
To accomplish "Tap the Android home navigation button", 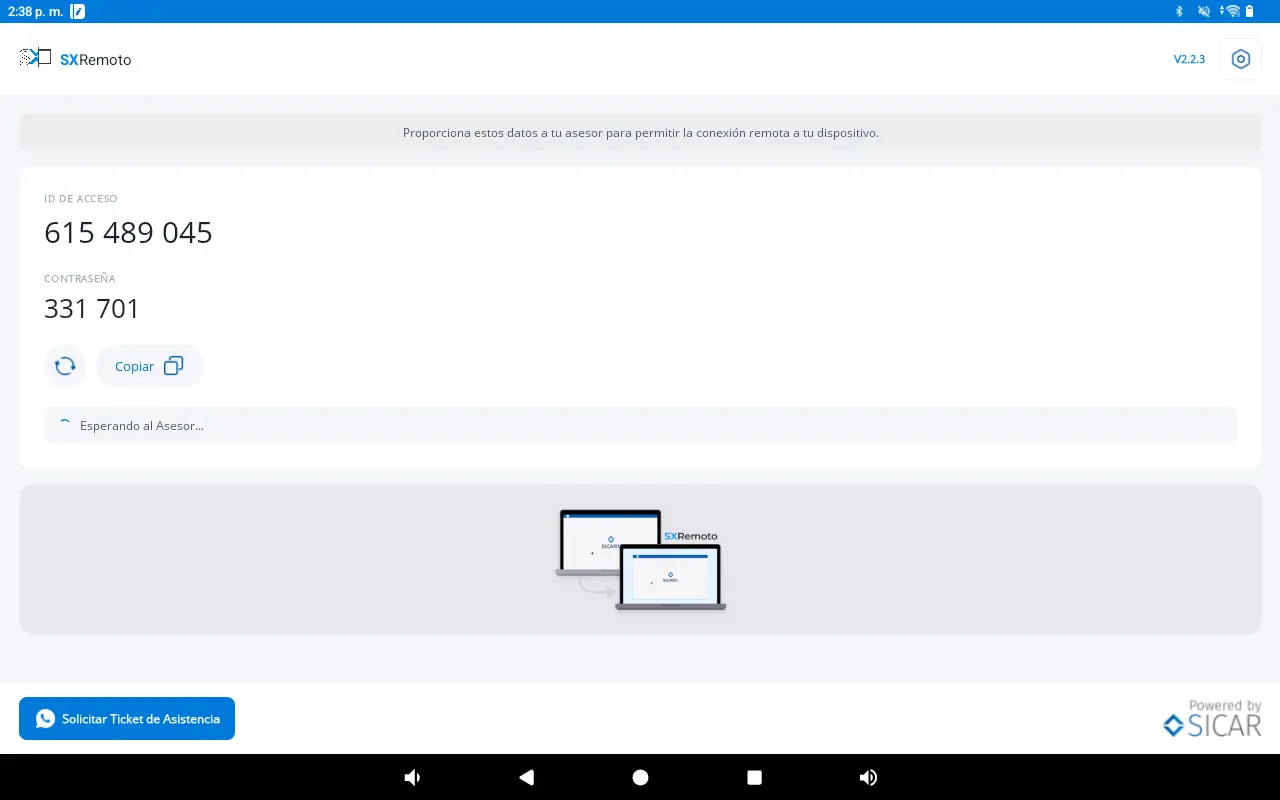I will pos(640,777).
